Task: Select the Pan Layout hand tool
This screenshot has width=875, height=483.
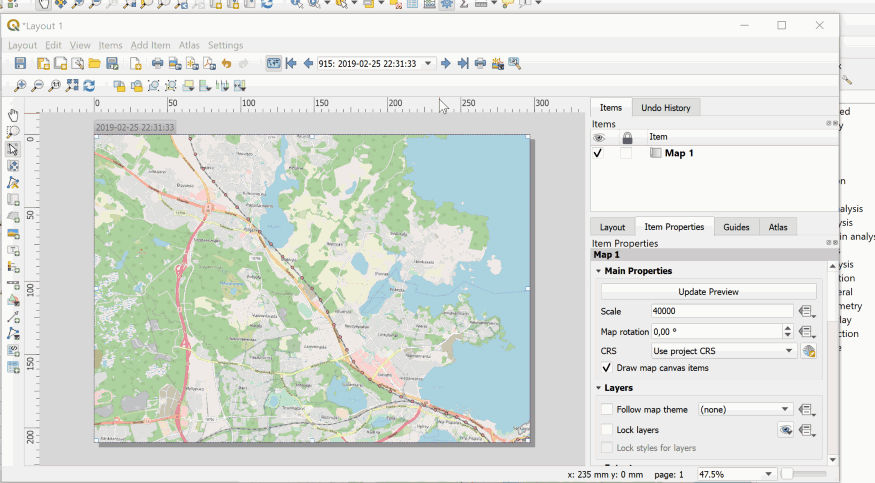Action: 13,115
